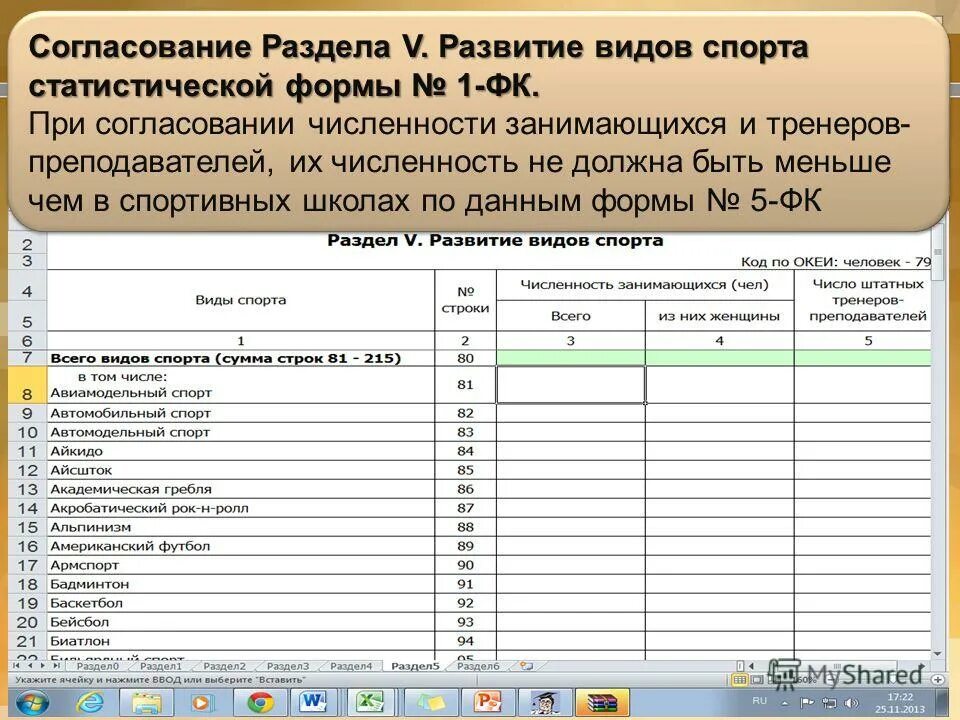
Task: Open Action Center flag in system tray
Action: pyautogui.click(x=807, y=701)
